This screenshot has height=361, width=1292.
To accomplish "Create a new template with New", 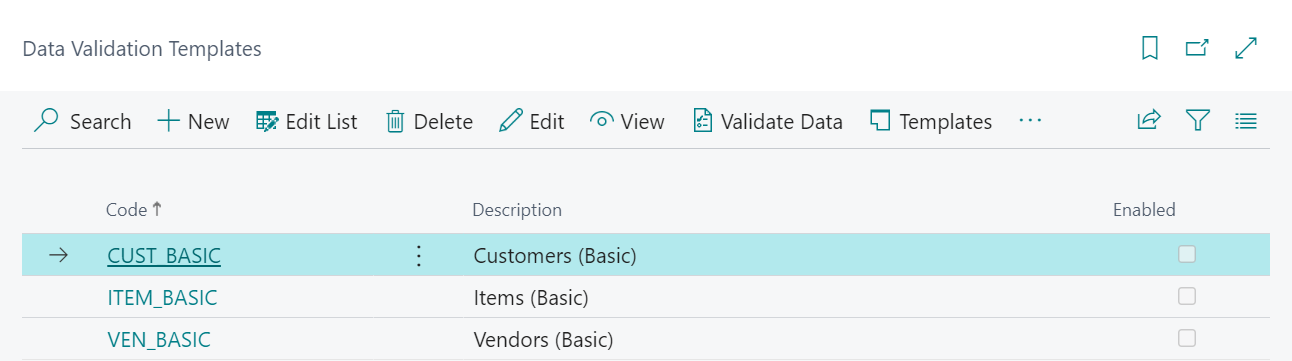I will point(194,122).
